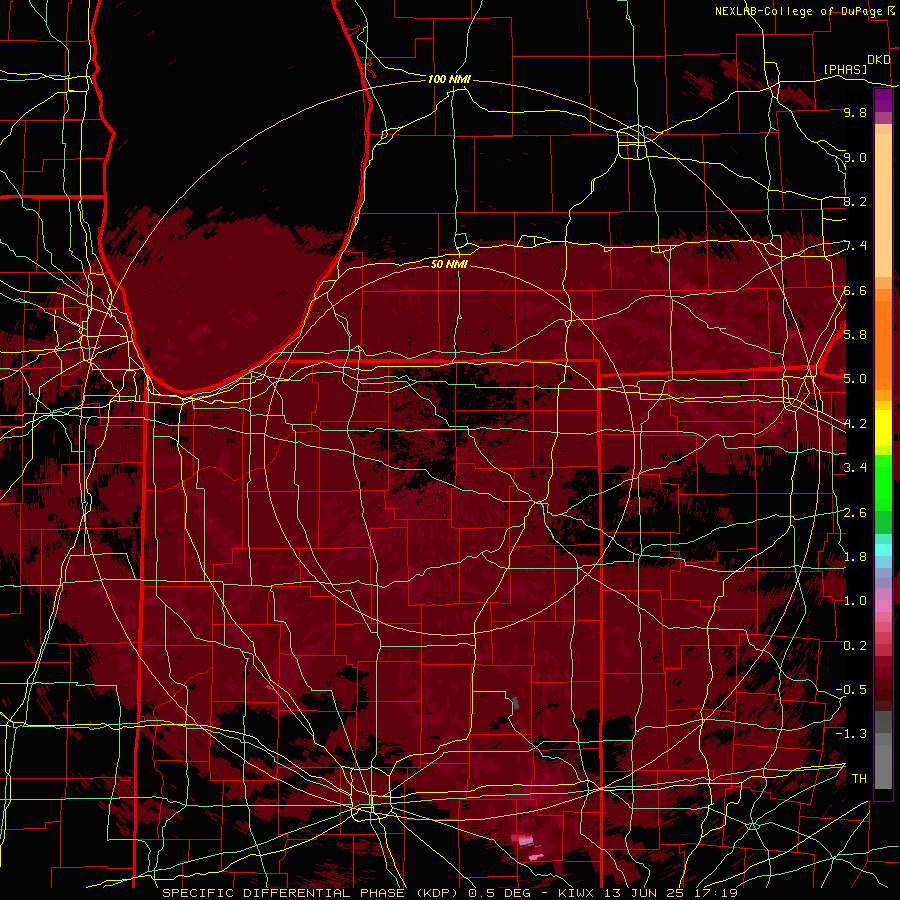
Task: Click the DKD label above the color bar
Action: coord(879,60)
